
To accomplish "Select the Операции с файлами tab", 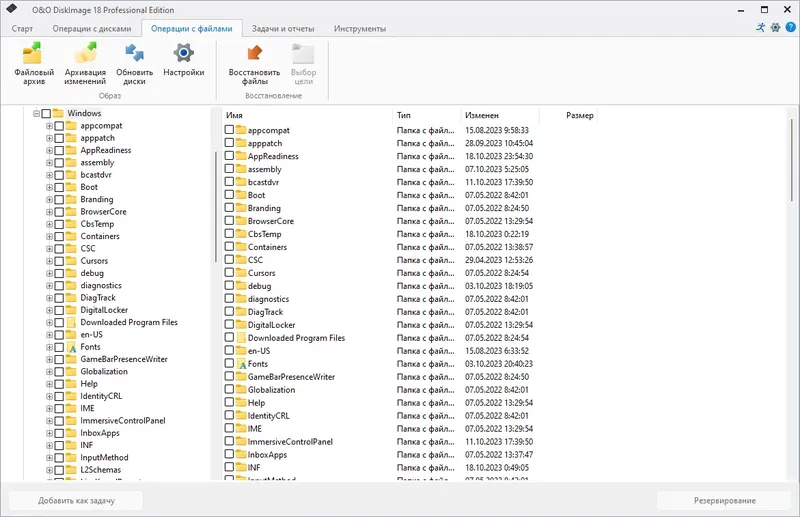I will [x=191, y=29].
